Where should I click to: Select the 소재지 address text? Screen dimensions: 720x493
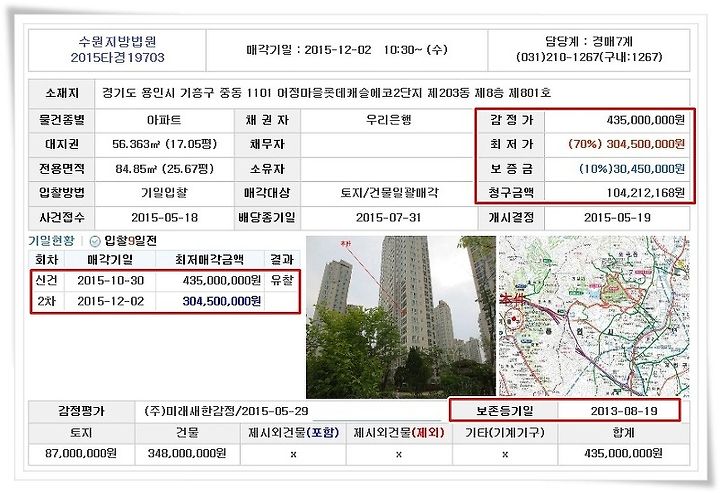[x=326, y=93]
